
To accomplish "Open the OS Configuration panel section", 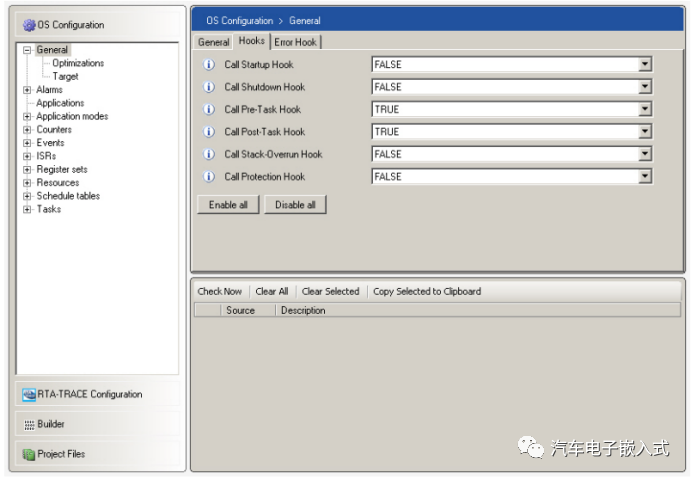I will tap(98, 25).
